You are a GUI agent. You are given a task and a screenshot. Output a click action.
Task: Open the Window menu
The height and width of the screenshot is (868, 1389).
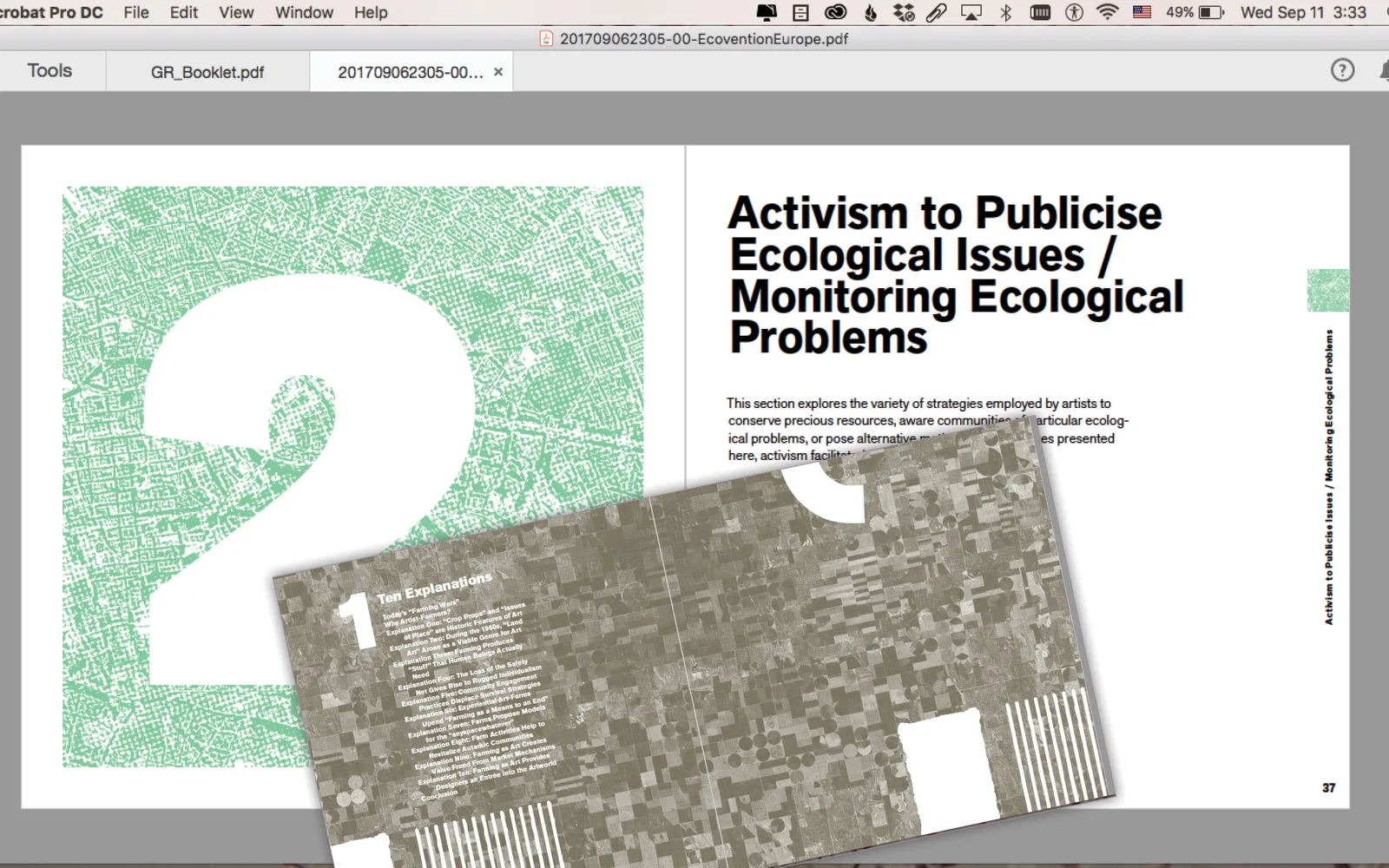[304, 12]
